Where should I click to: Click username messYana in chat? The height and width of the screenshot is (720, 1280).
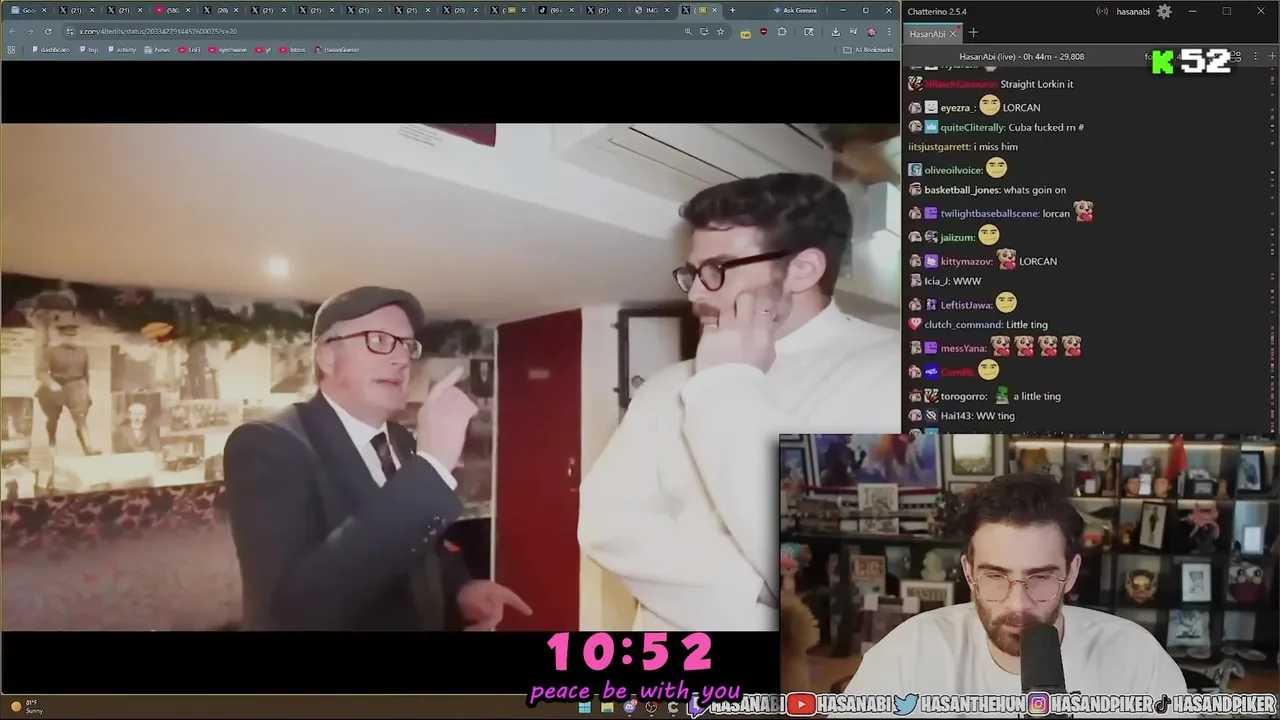(x=963, y=348)
